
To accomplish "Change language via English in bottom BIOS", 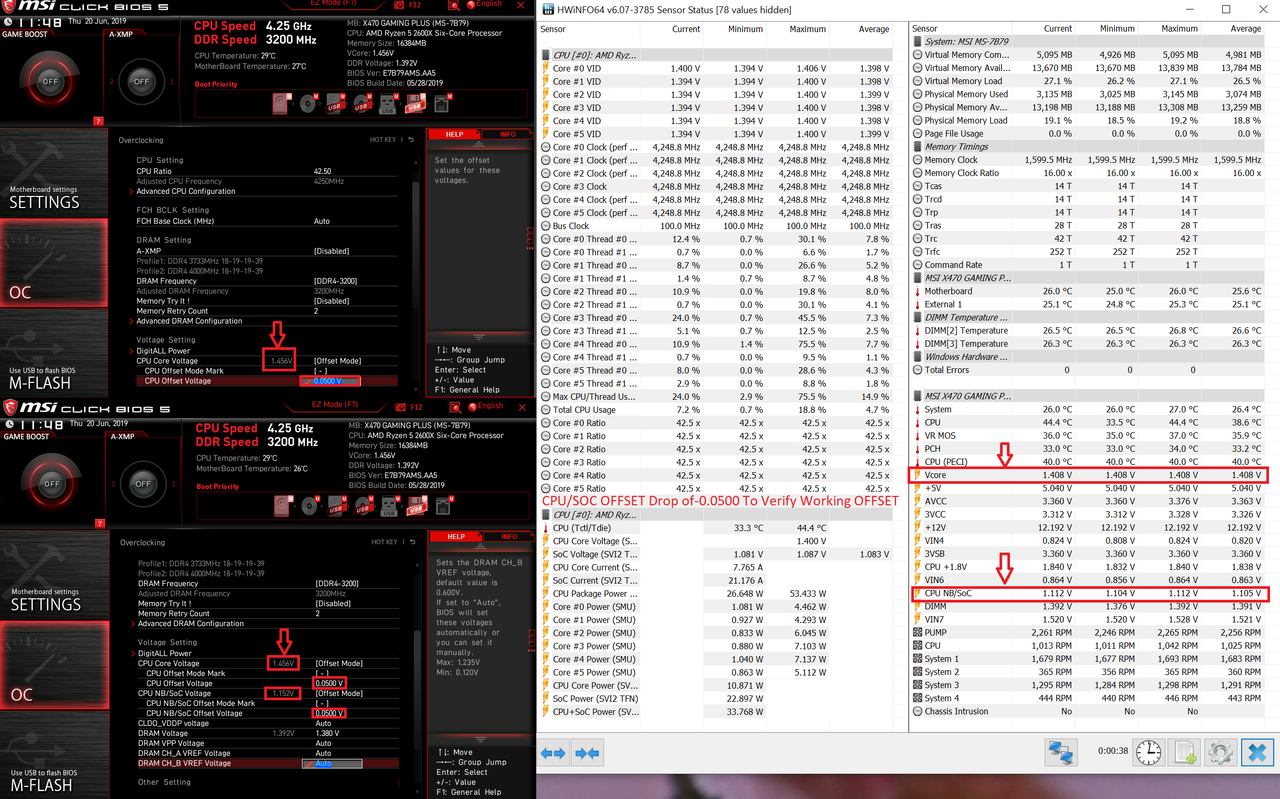I will coord(485,406).
